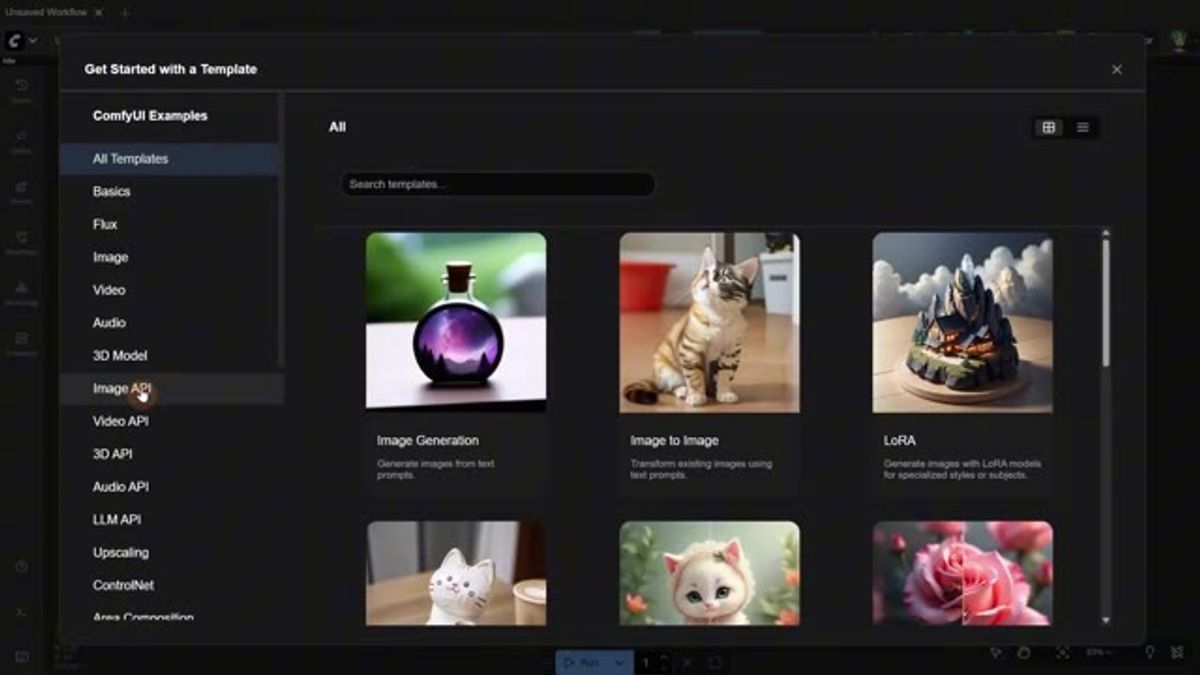Toggle the minimap icon at bottom right
Image resolution: width=1200 pixels, height=675 pixels.
(1178, 652)
